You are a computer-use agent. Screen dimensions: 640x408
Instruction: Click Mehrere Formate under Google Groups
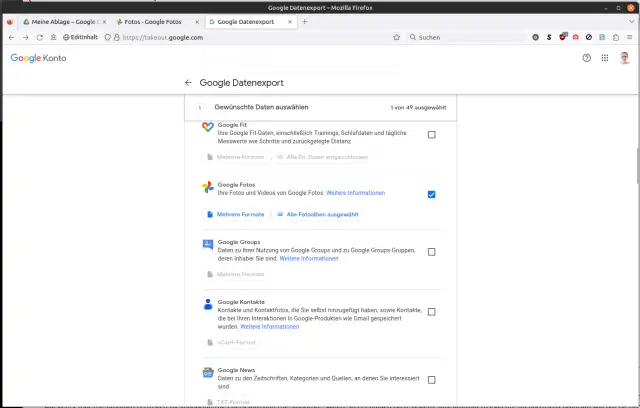[236, 274]
